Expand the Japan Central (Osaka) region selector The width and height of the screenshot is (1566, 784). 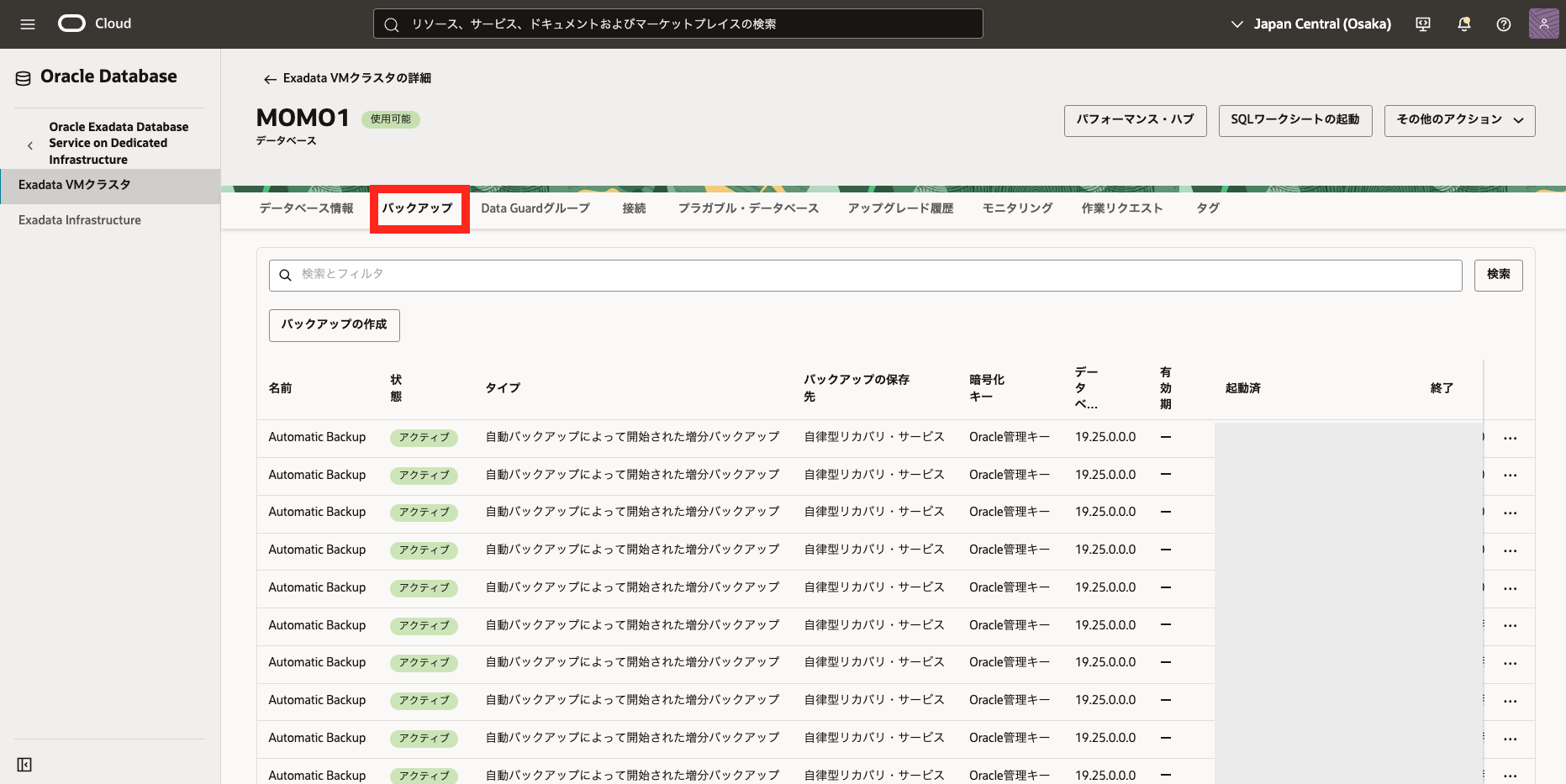pos(1310,24)
